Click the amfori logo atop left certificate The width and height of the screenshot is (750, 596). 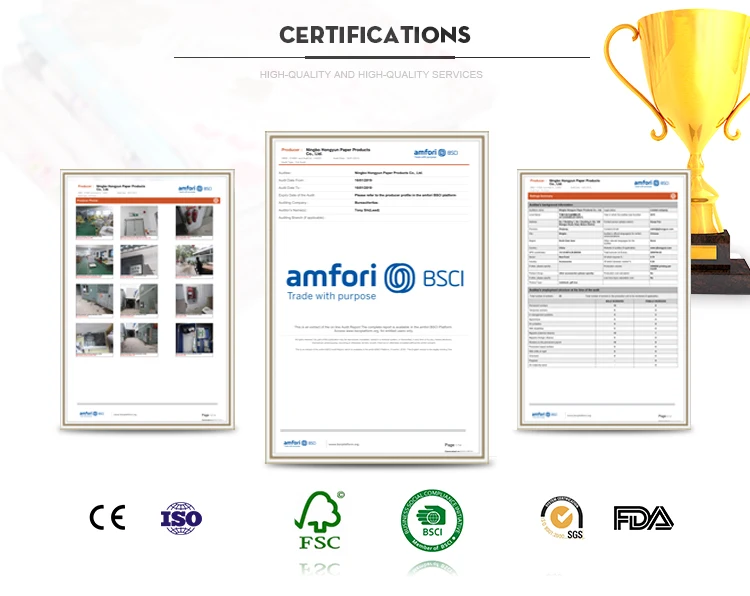tap(195, 188)
